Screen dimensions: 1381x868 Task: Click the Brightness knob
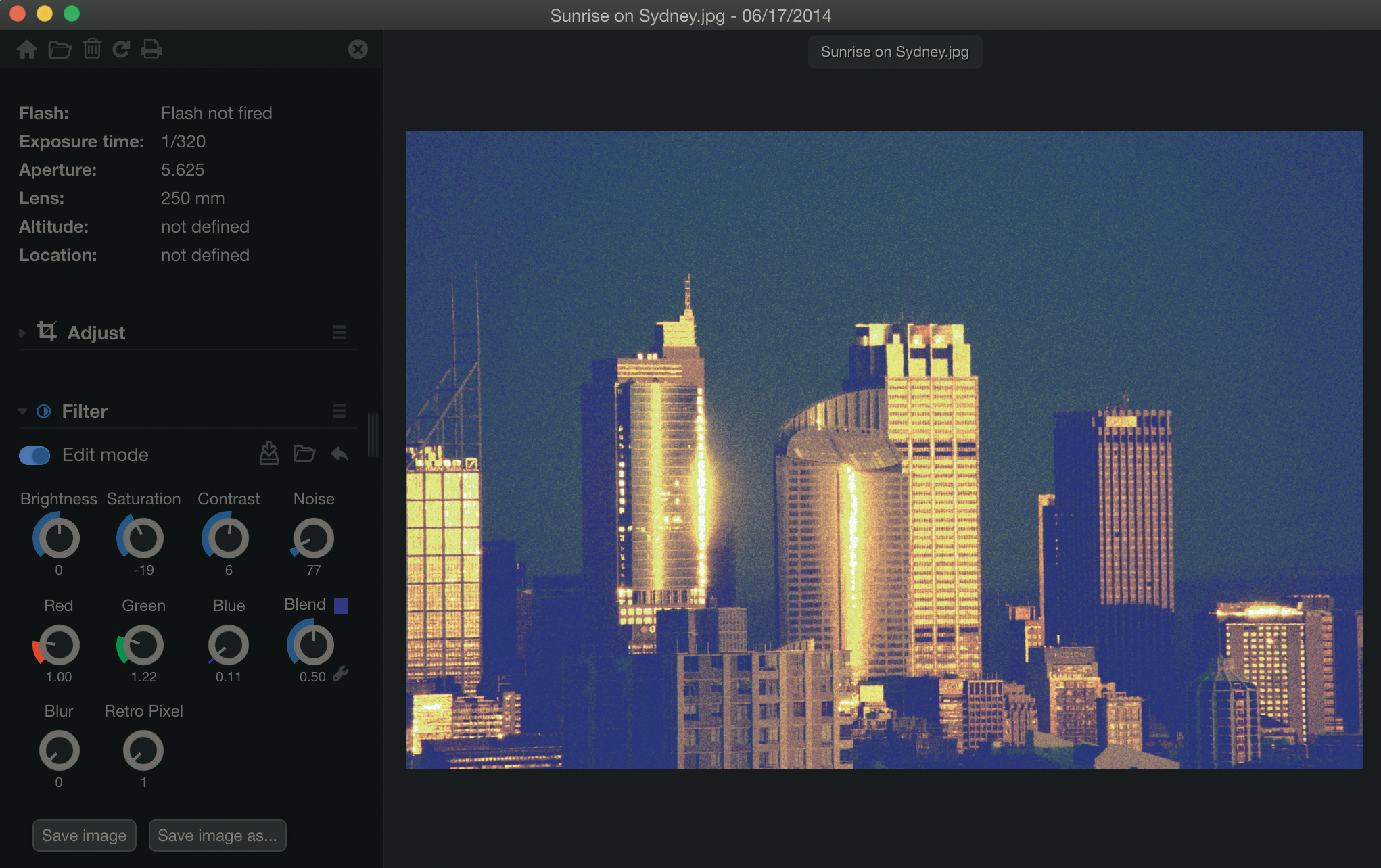tap(59, 538)
